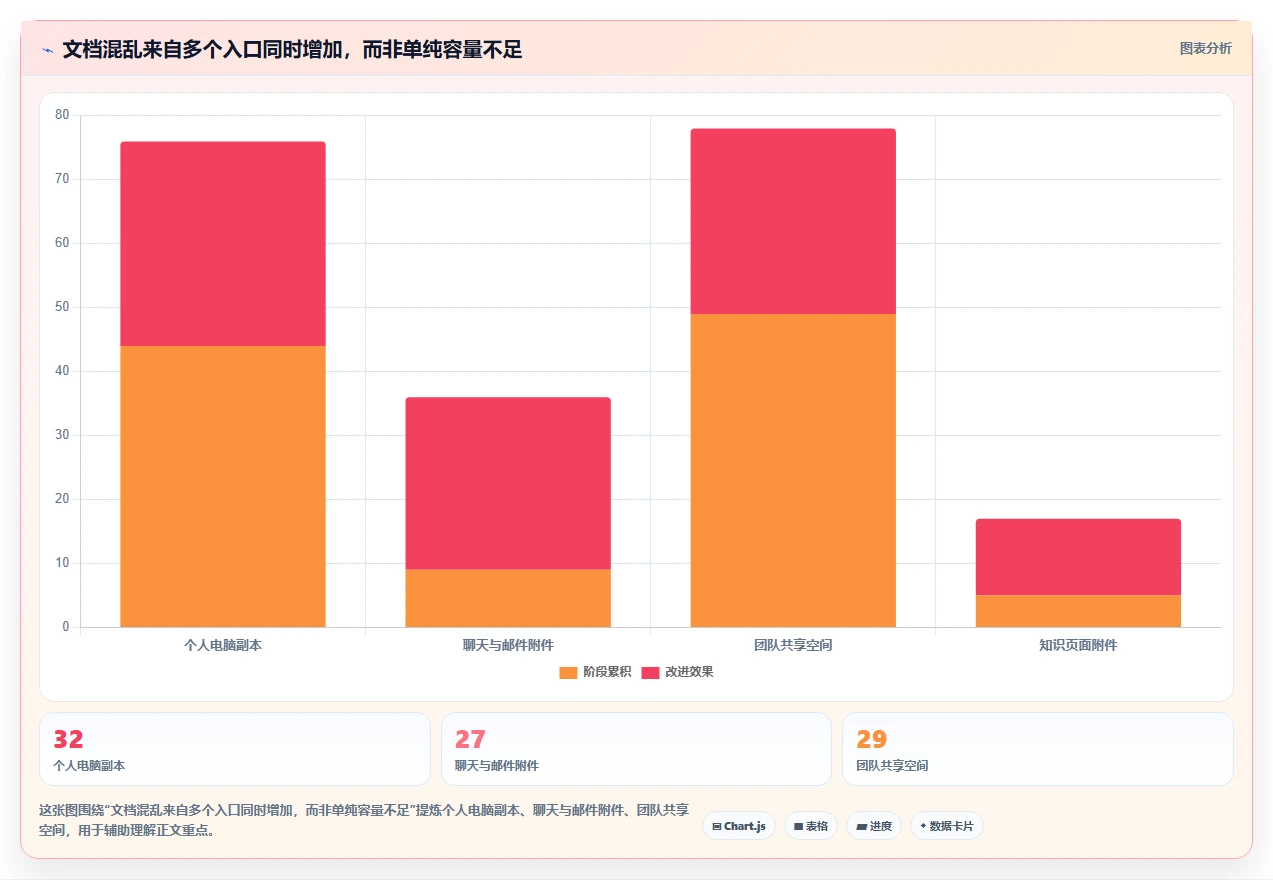1273x880 pixels.
Task: Click the Chart.js tag chip
Action: (739, 826)
